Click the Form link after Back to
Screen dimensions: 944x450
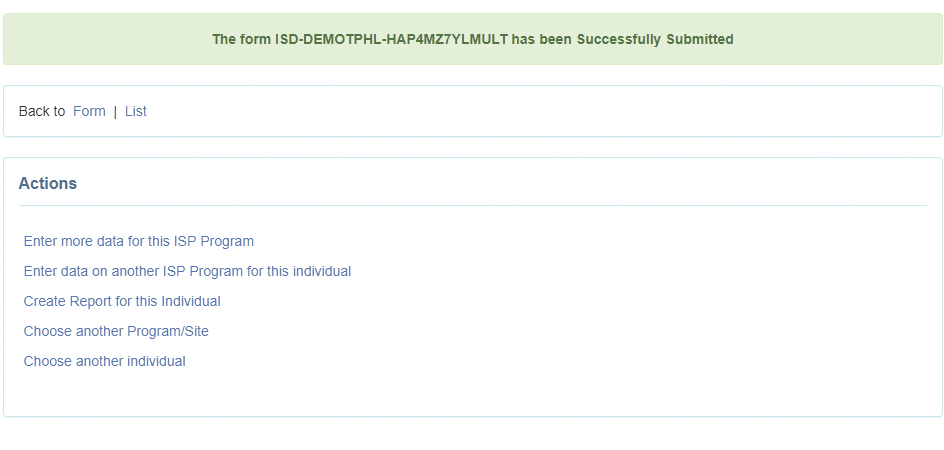click(x=89, y=111)
